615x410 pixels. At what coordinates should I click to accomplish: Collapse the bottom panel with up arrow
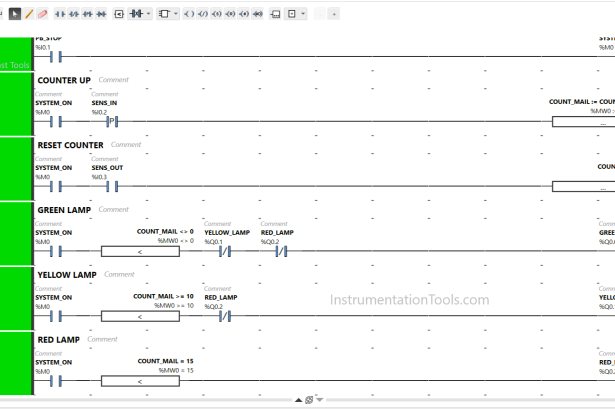point(297,400)
